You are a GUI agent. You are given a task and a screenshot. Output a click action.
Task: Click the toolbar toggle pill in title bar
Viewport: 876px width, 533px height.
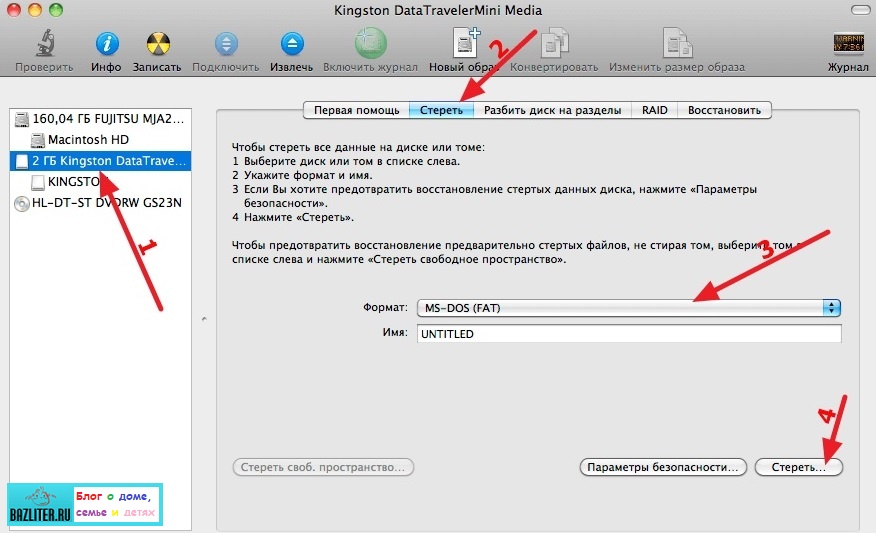point(861,10)
